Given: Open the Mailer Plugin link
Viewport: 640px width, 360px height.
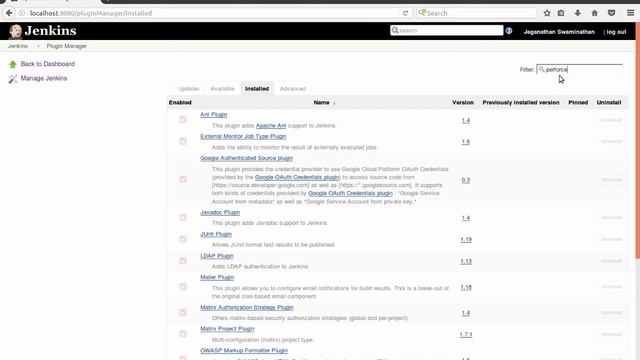Looking at the screenshot, I should pyautogui.click(x=217, y=277).
